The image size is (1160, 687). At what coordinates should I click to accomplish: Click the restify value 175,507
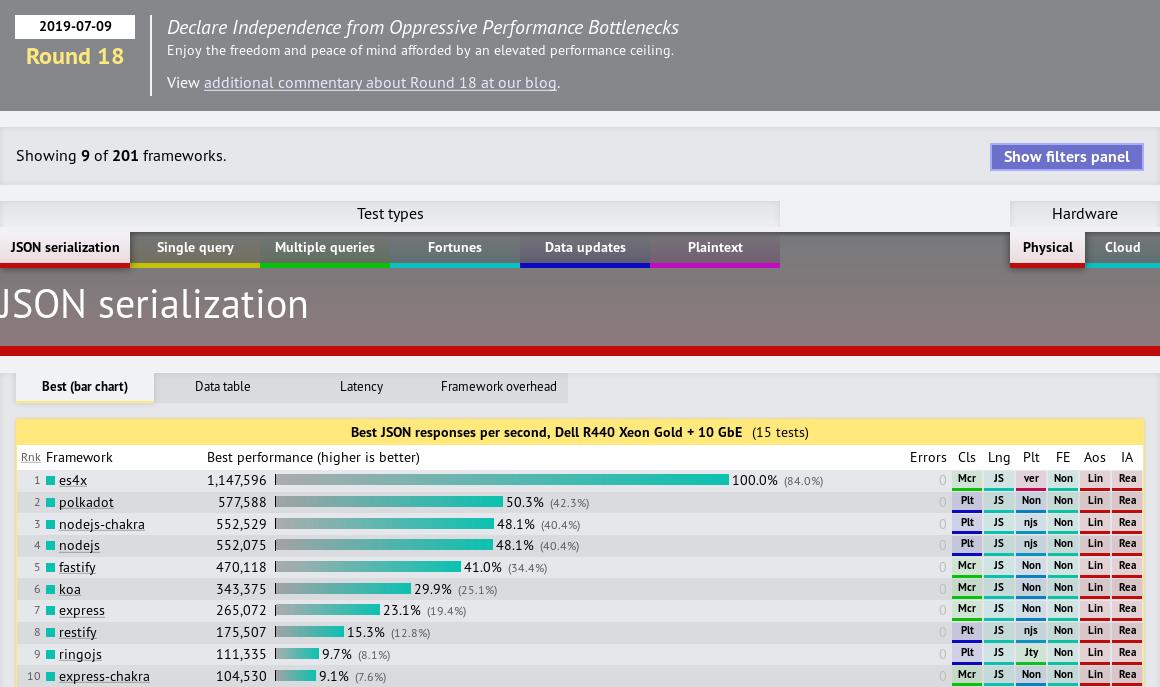(241, 633)
